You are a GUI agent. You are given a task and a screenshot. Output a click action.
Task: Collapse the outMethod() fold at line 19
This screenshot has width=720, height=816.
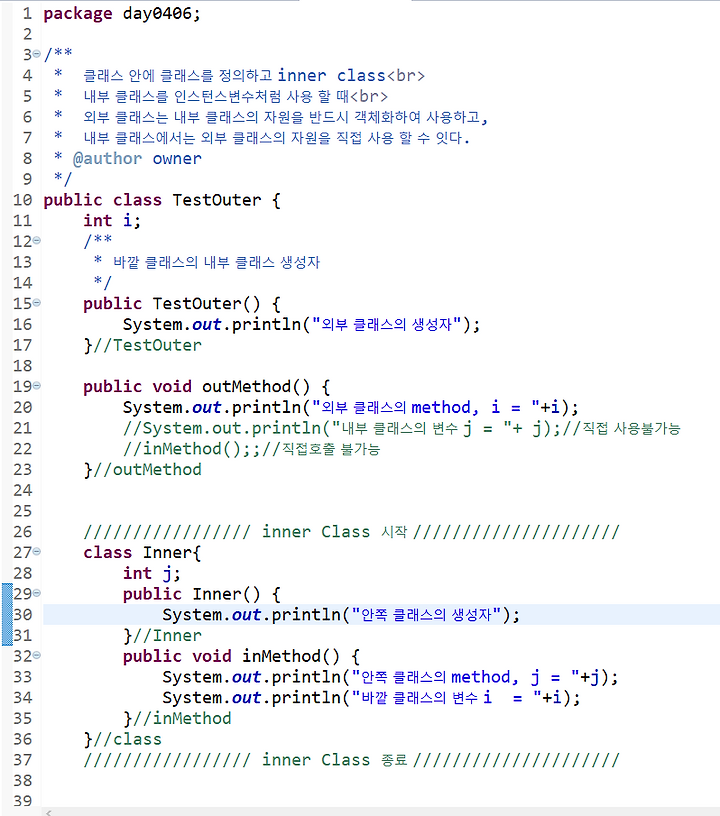click(x=36, y=386)
